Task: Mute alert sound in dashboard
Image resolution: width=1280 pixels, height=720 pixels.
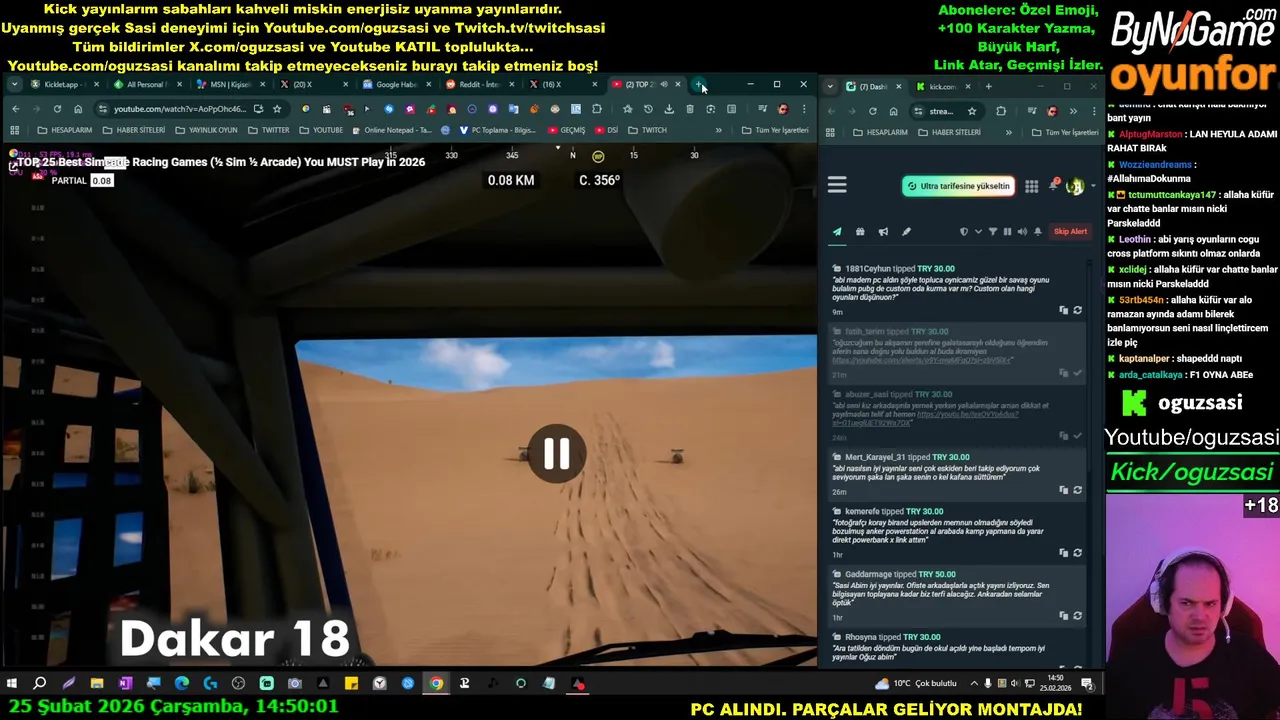Action: (x=1022, y=232)
